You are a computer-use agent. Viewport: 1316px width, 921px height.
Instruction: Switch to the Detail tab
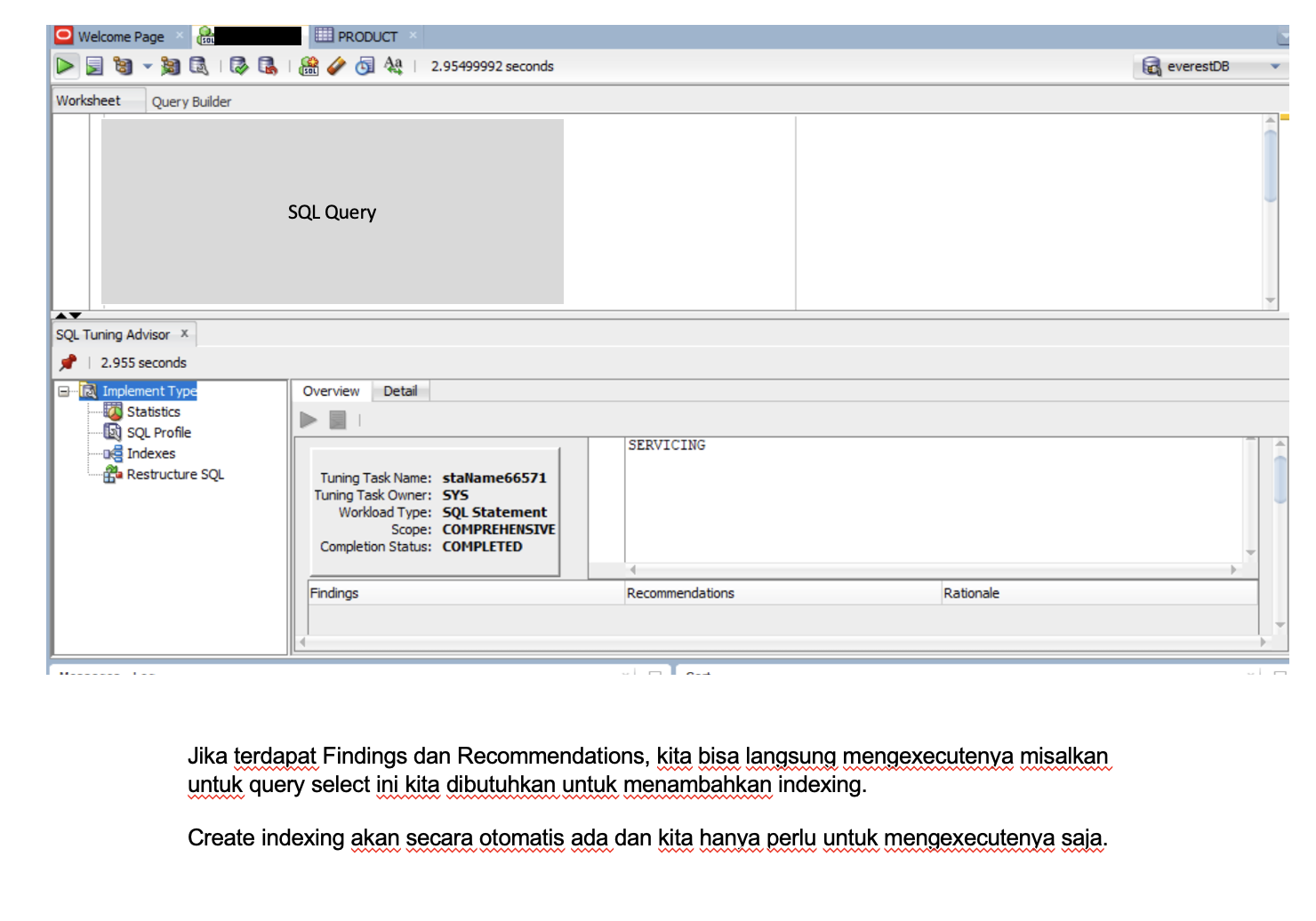[400, 391]
